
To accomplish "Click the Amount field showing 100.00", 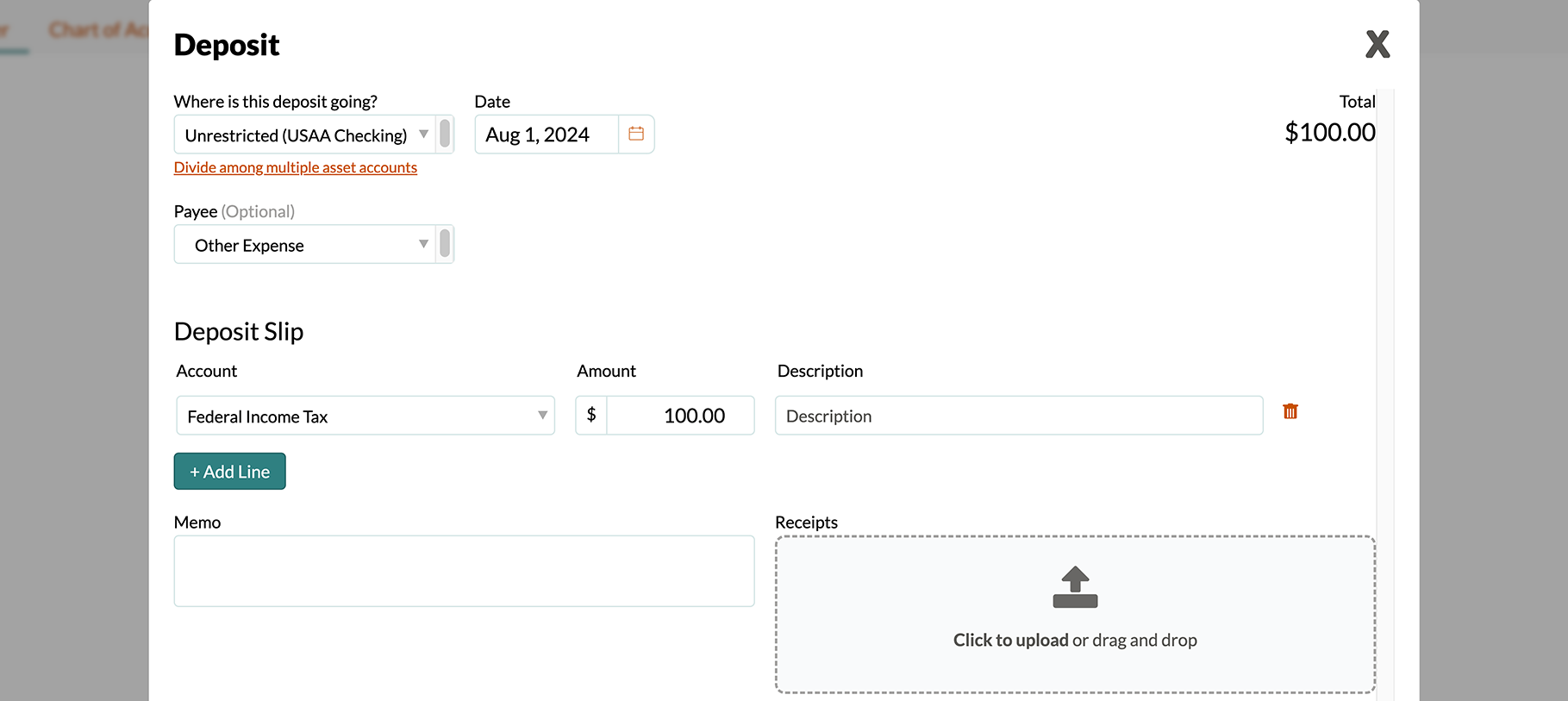I will click(x=680, y=416).
